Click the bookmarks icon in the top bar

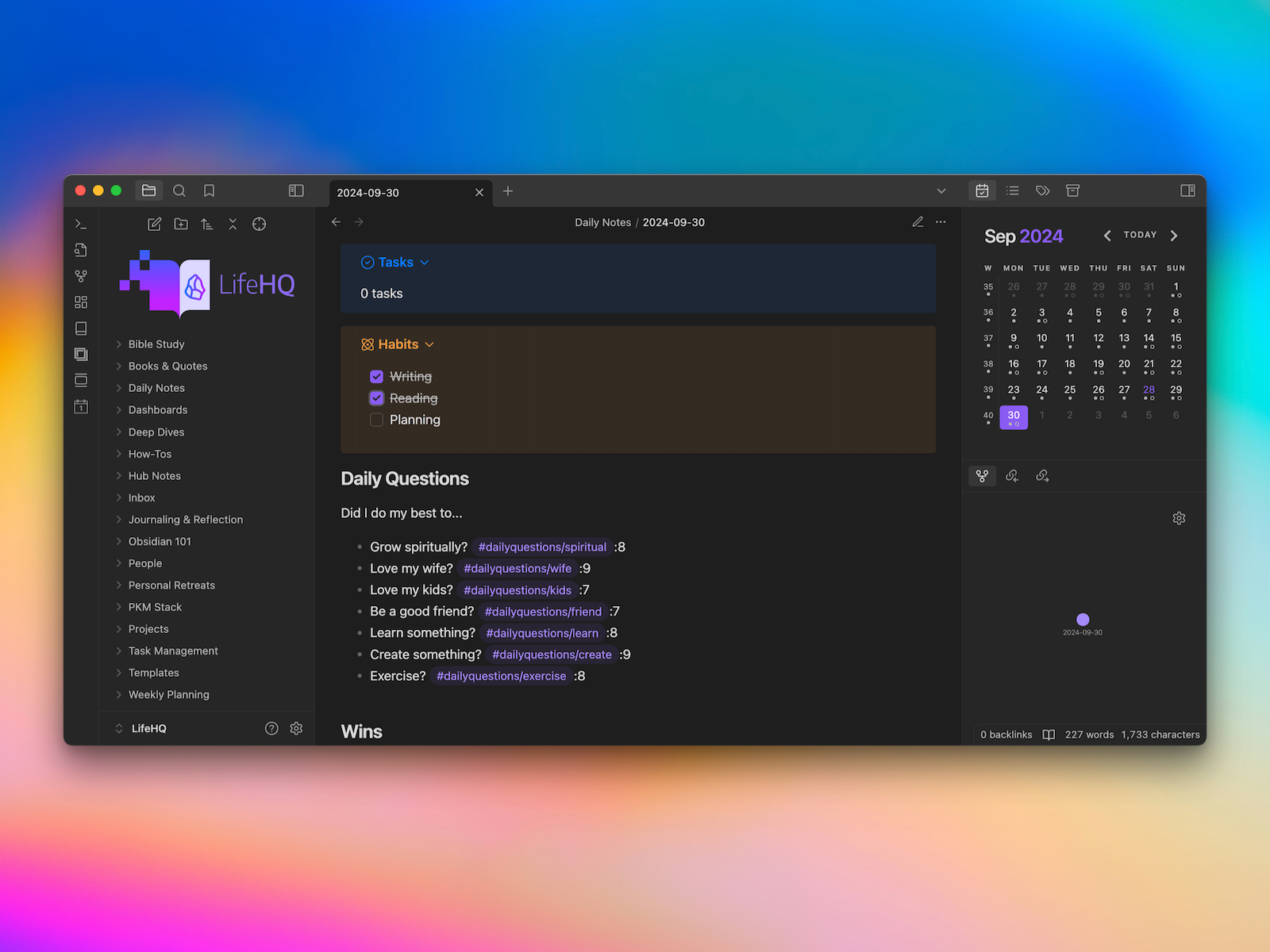[x=209, y=190]
